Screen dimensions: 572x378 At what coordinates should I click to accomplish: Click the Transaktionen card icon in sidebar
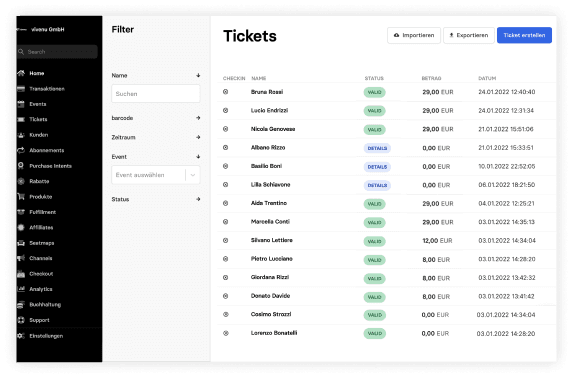click(x=21, y=89)
